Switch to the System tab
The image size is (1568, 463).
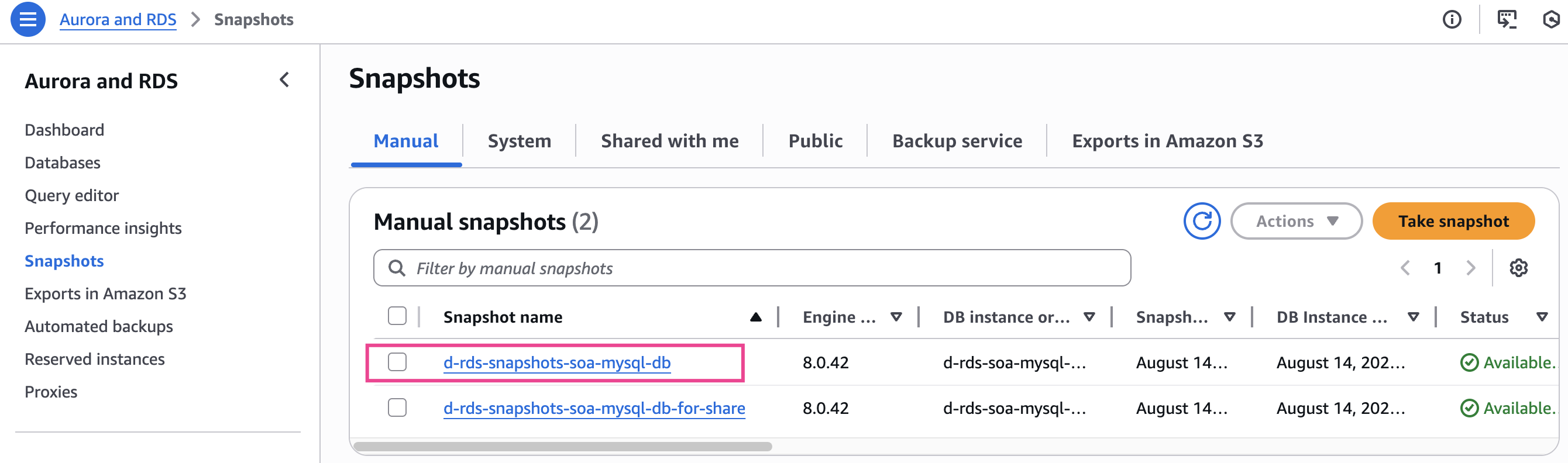(518, 141)
